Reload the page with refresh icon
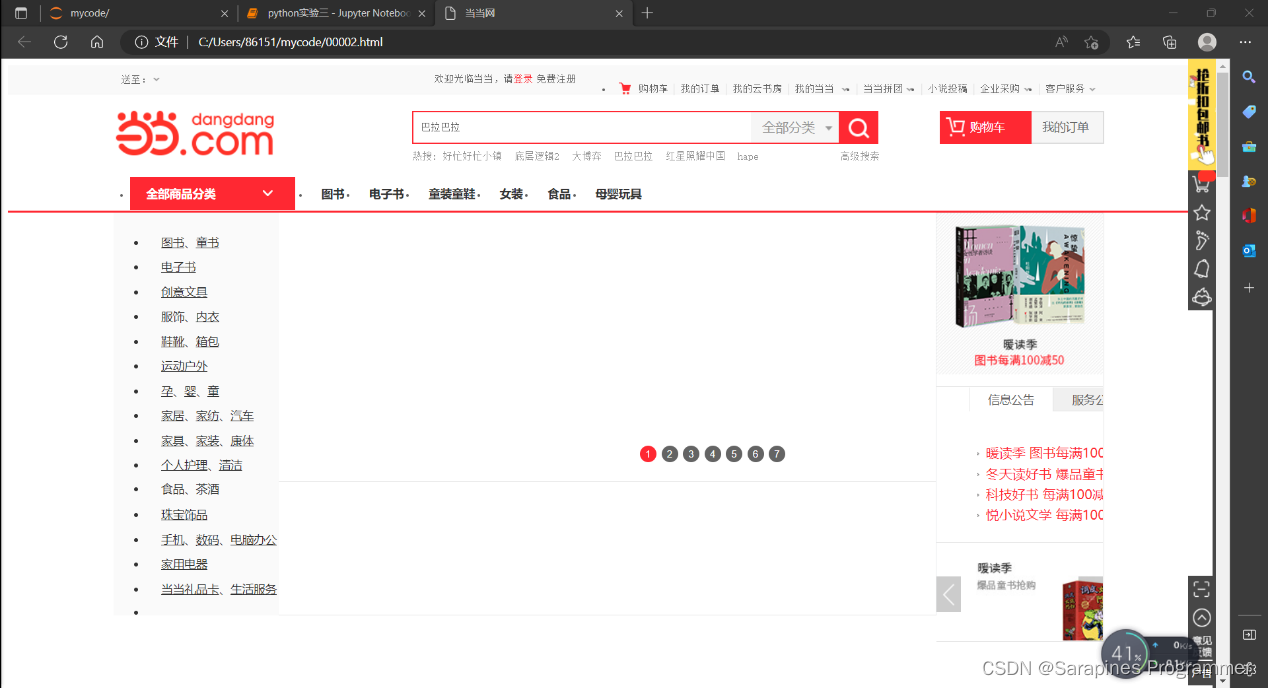 60,42
